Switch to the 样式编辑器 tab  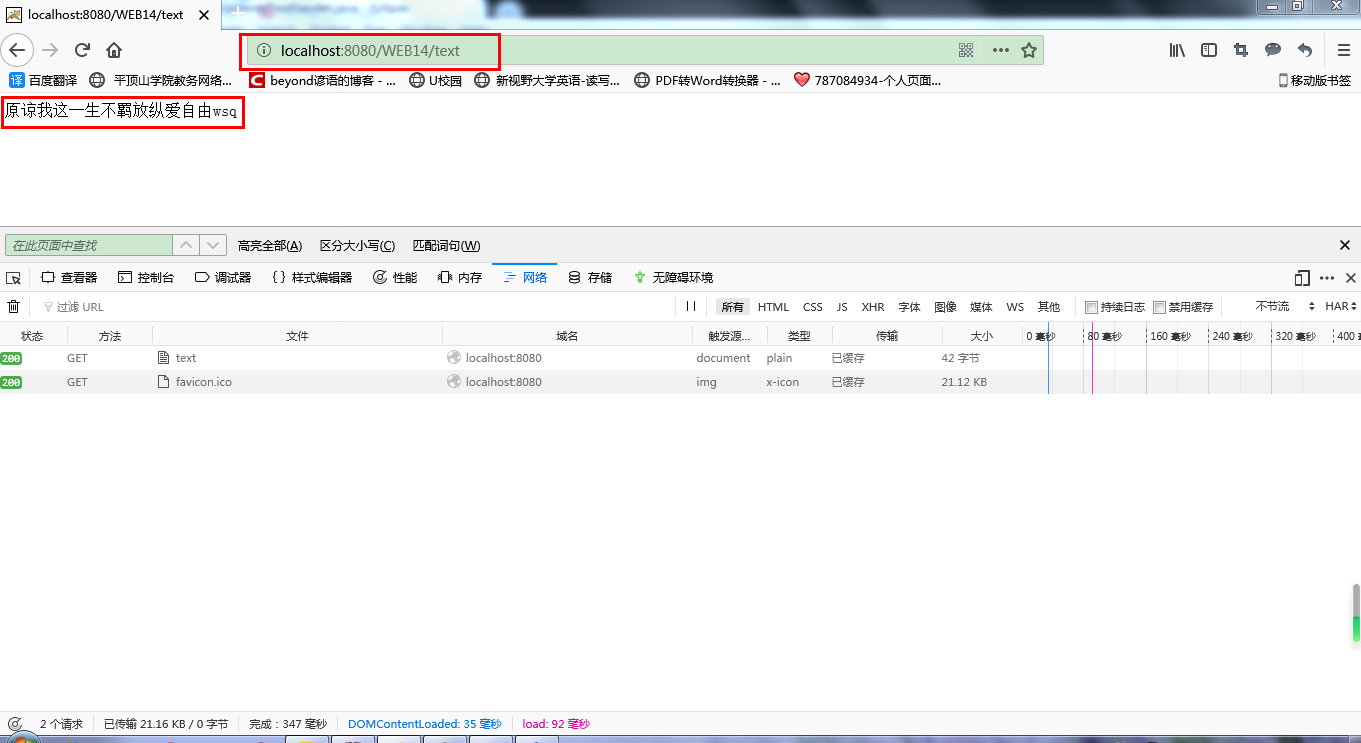pos(312,278)
